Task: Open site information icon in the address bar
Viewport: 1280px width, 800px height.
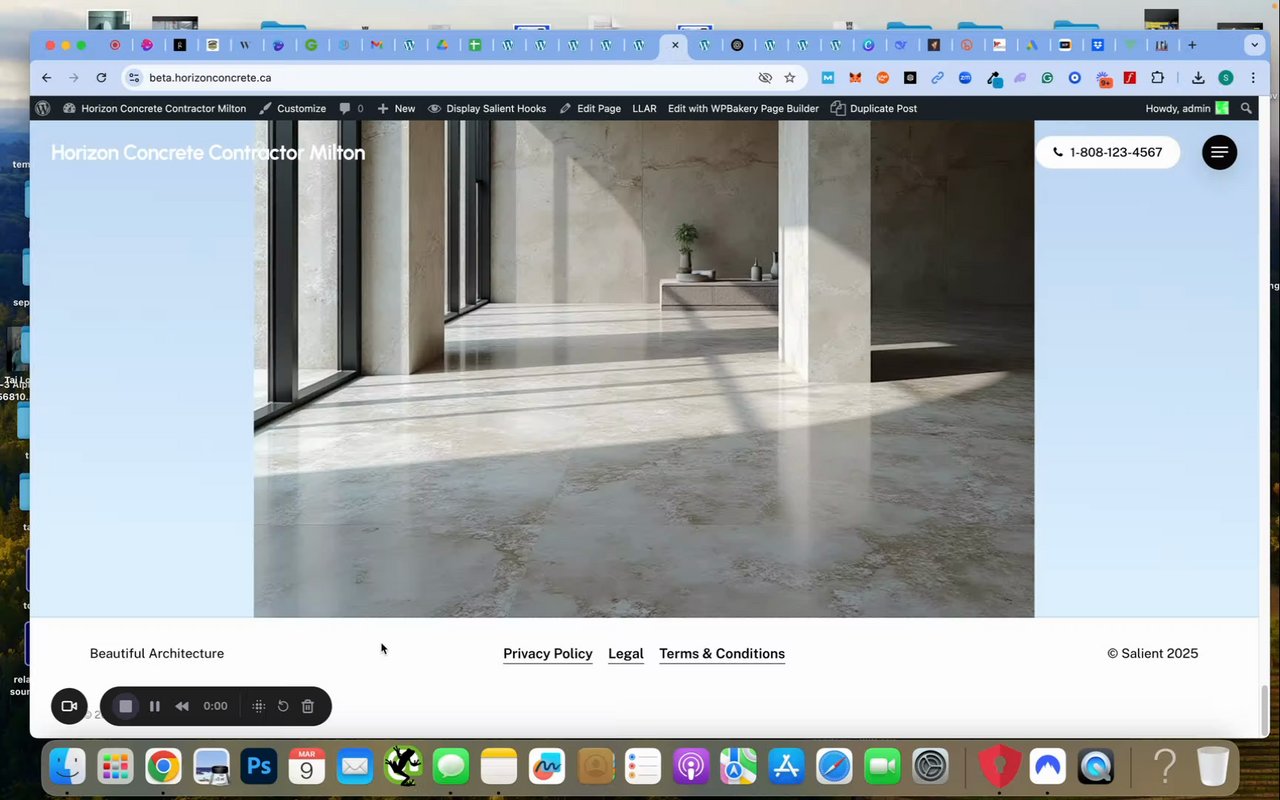Action: point(135,77)
